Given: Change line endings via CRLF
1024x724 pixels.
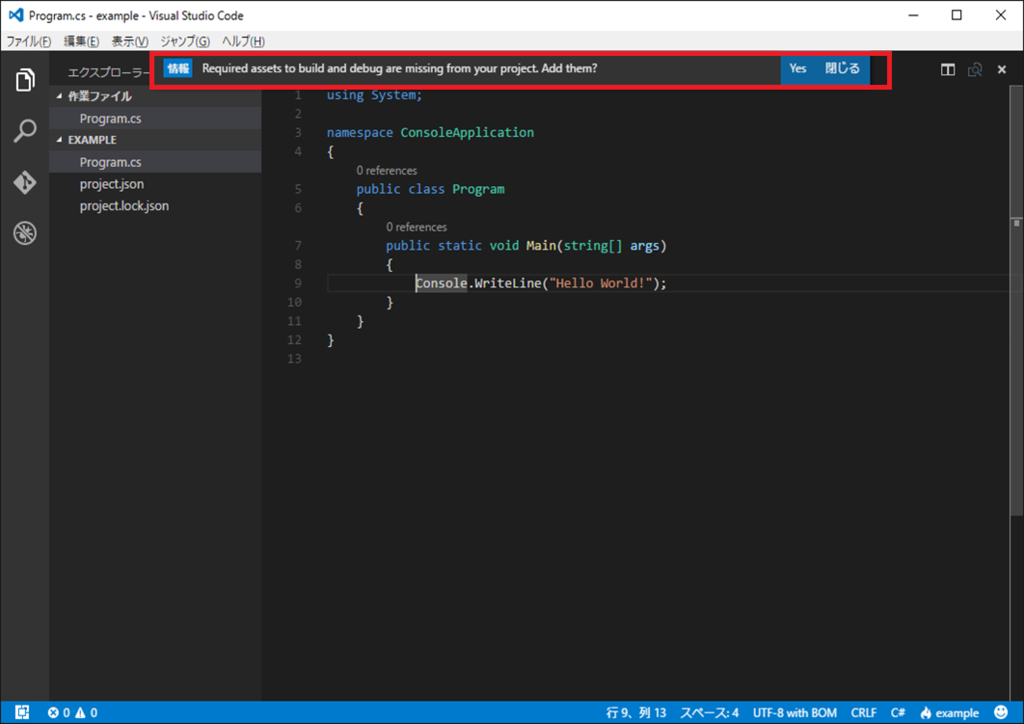Looking at the screenshot, I should coord(863,712).
